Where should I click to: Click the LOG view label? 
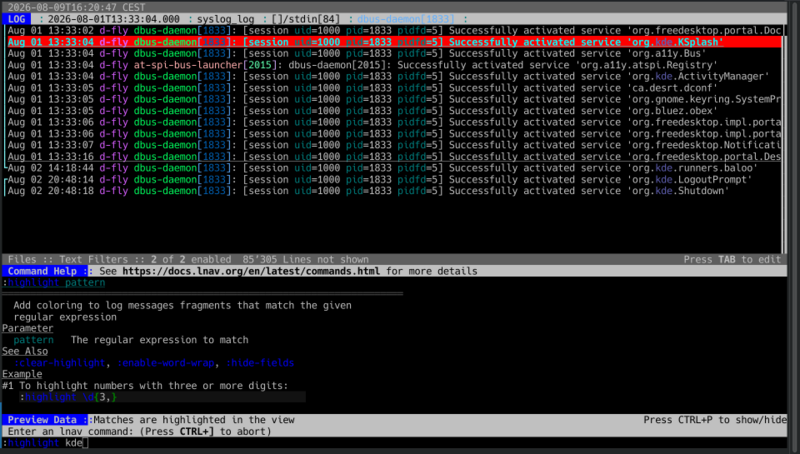click(16, 19)
